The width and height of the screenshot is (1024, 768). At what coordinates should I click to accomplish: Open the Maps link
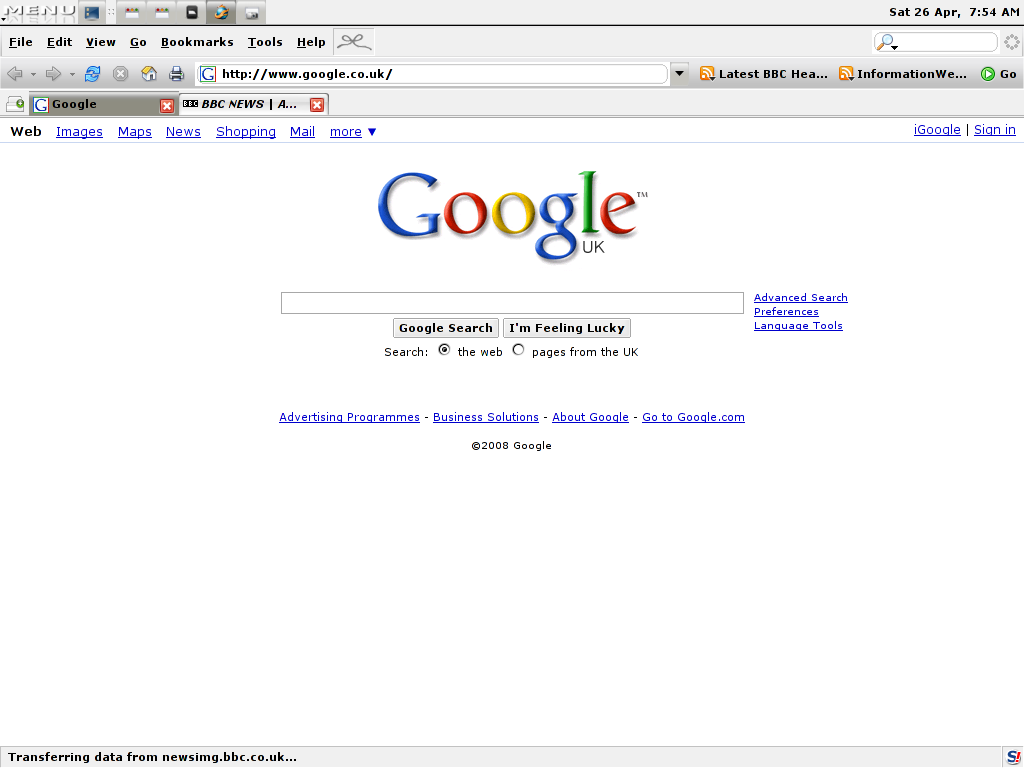(135, 132)
